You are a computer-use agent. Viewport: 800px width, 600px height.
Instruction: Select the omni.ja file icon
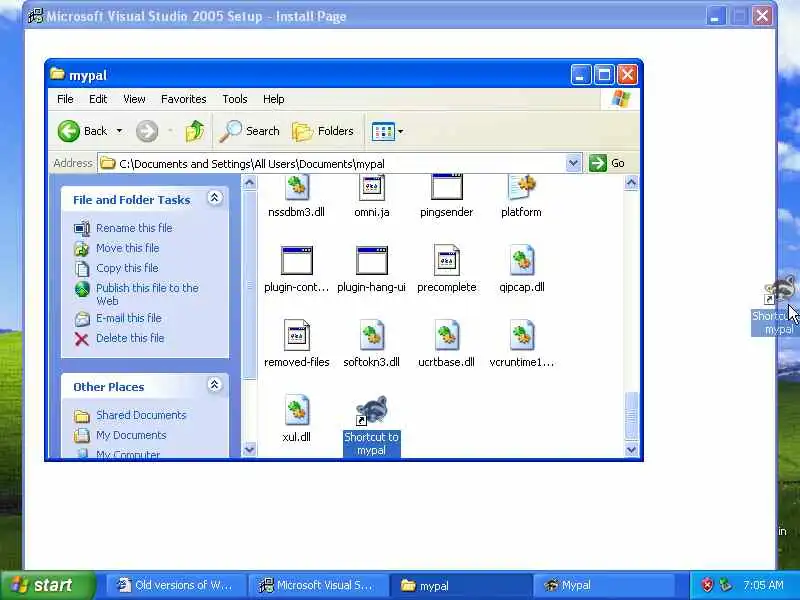point(371,188)
